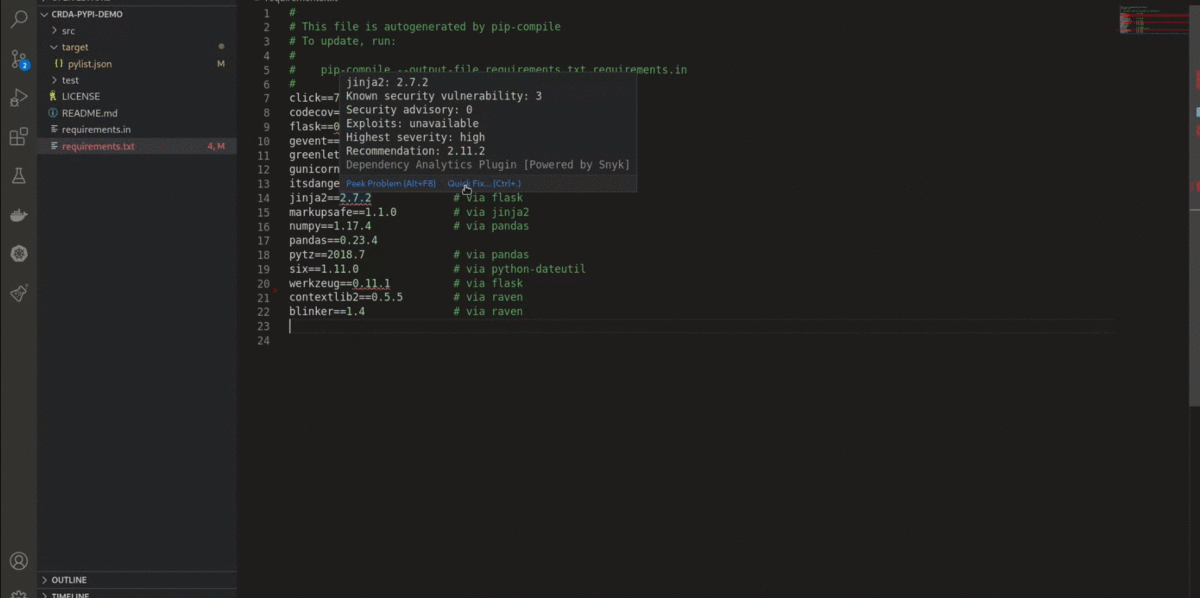Open the Kubernetes view

(x=18, y=254)
